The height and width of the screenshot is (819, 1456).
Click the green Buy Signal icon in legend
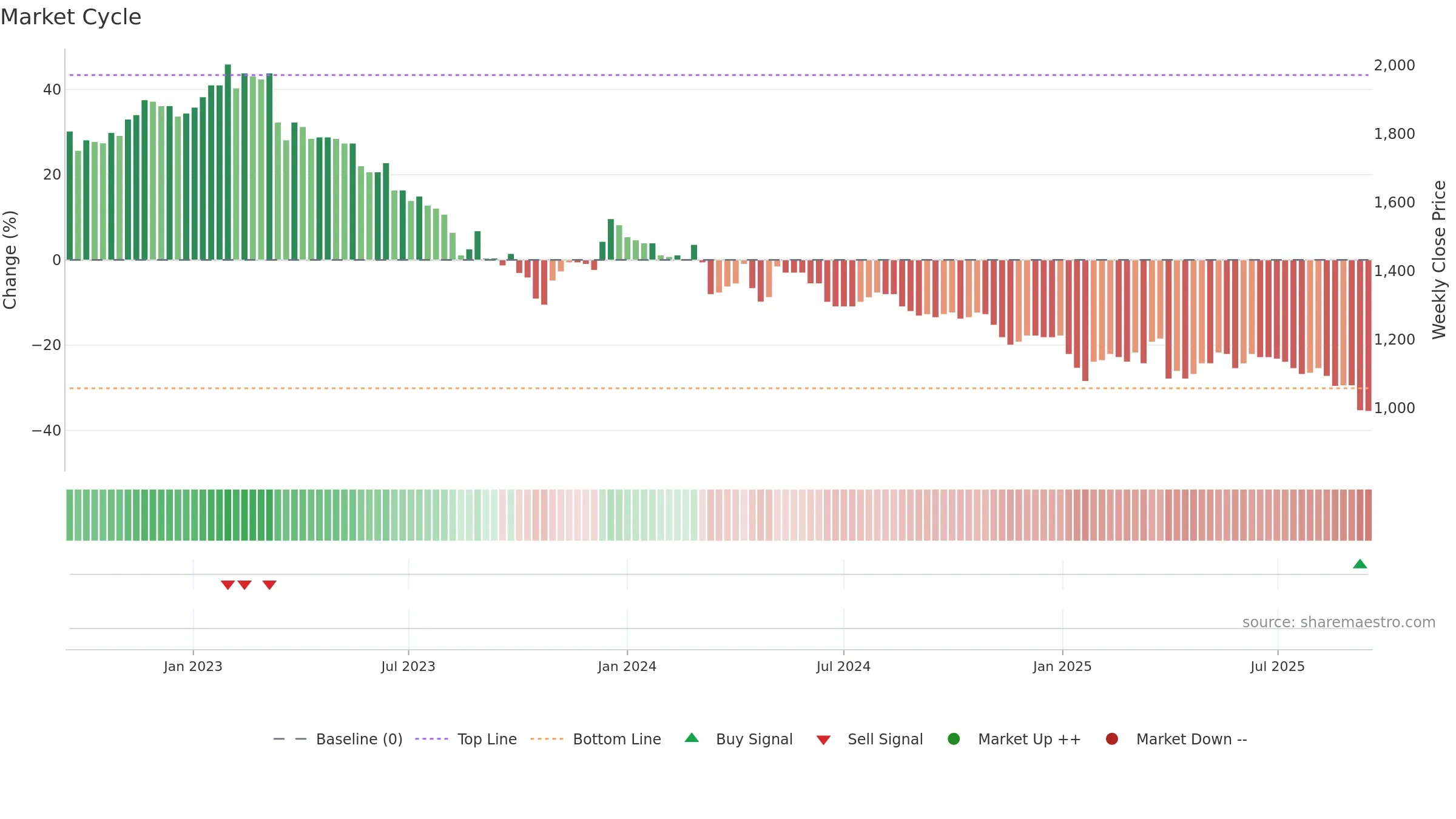(692, 738)
